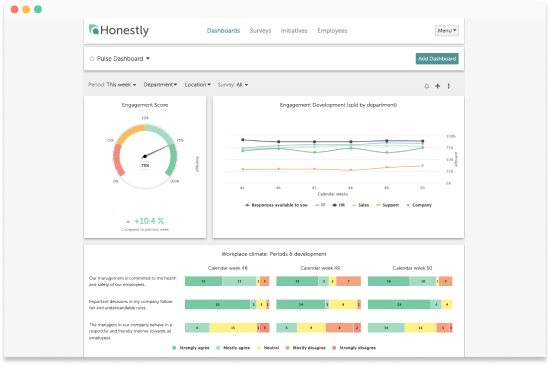Screen dimensions: 550x365
Task: Toggle Strongly agree in bar legend
Action: (190, 348)
